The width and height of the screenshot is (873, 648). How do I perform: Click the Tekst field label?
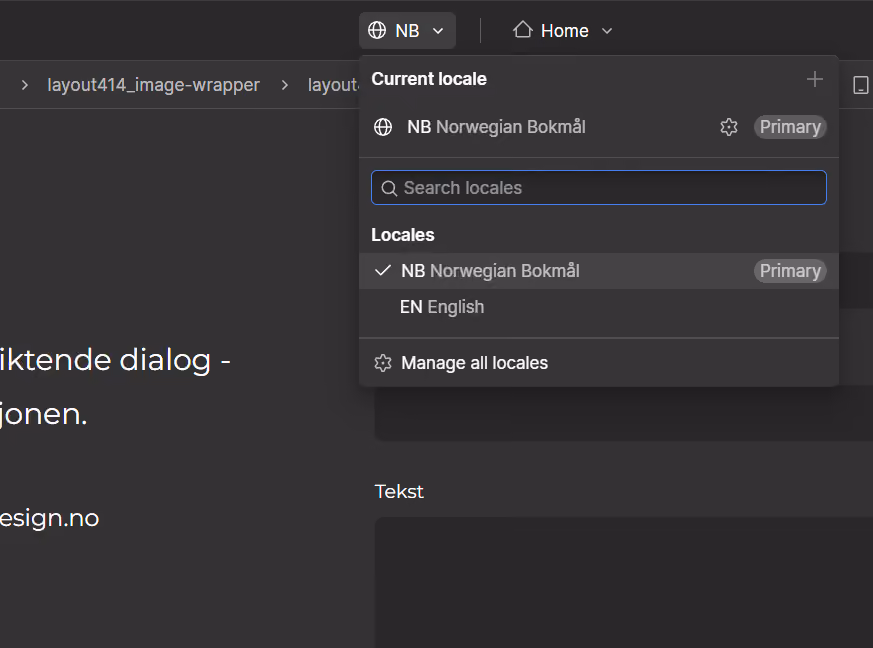click(x=399, y=492)
